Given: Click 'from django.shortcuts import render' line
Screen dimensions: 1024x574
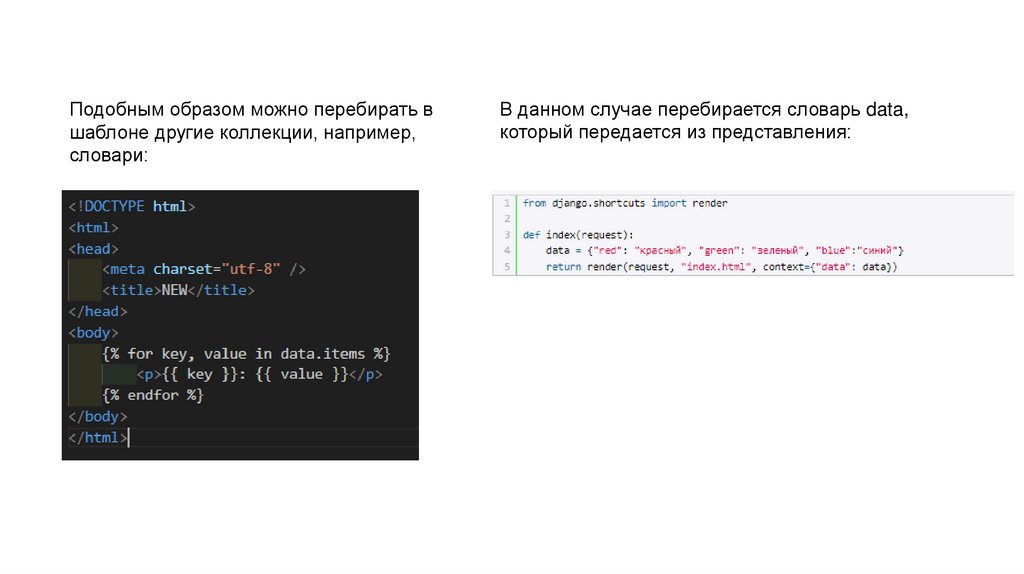Looking at the screenshot, I should pyautogui.click(x=625, y=203).
